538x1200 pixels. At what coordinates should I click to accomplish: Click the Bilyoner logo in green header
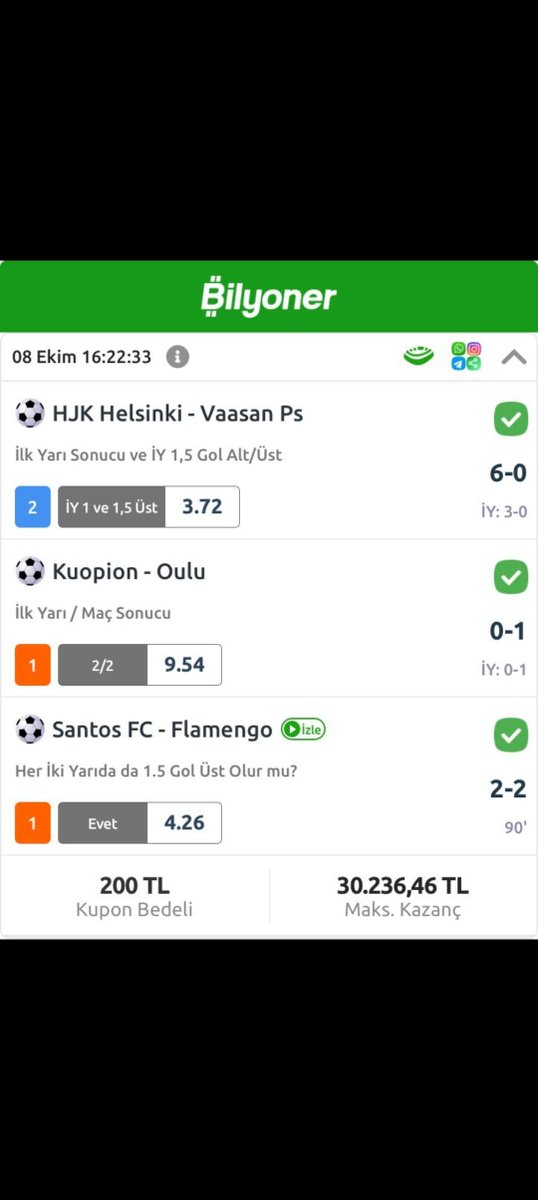click(x=268, y=297)
